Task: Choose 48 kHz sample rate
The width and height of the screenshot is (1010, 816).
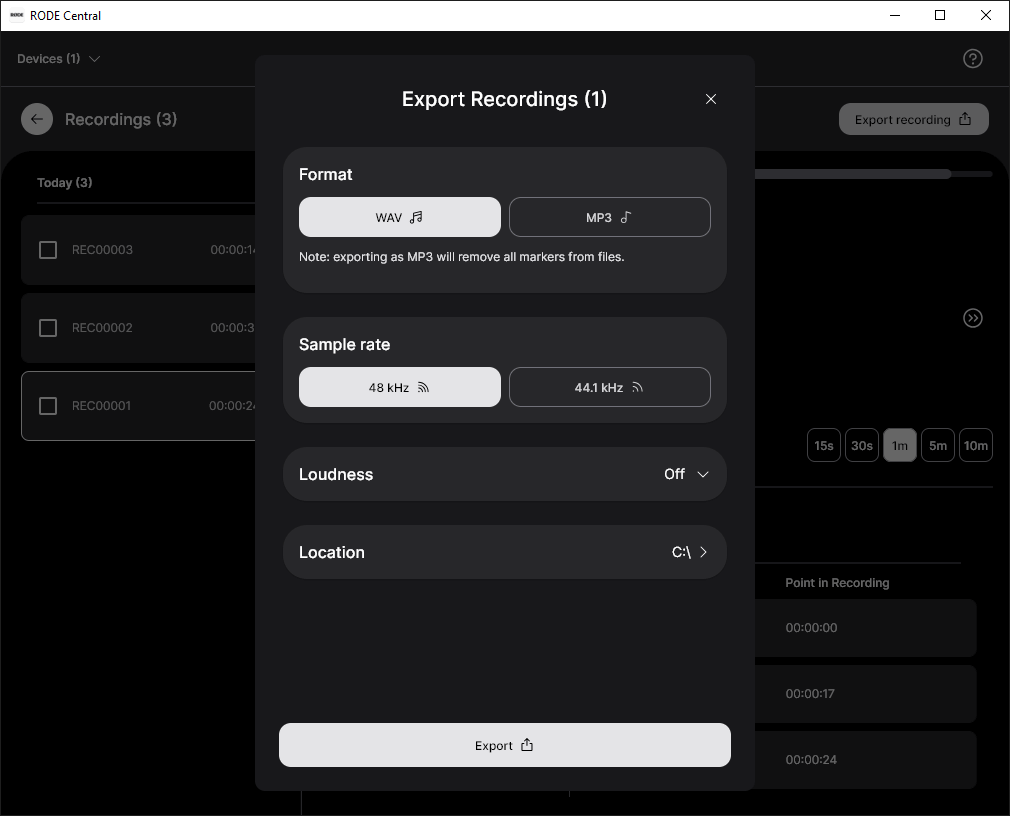Action: 400,387
